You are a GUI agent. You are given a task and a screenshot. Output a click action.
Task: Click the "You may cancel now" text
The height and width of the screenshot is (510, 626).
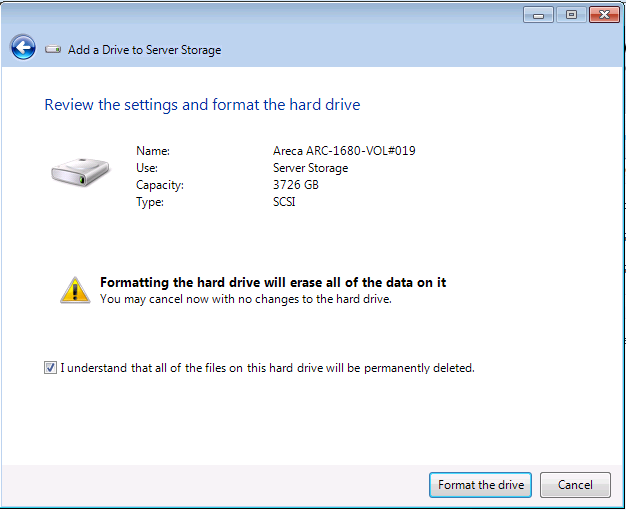pyautogui.click(x=245, y=299)
